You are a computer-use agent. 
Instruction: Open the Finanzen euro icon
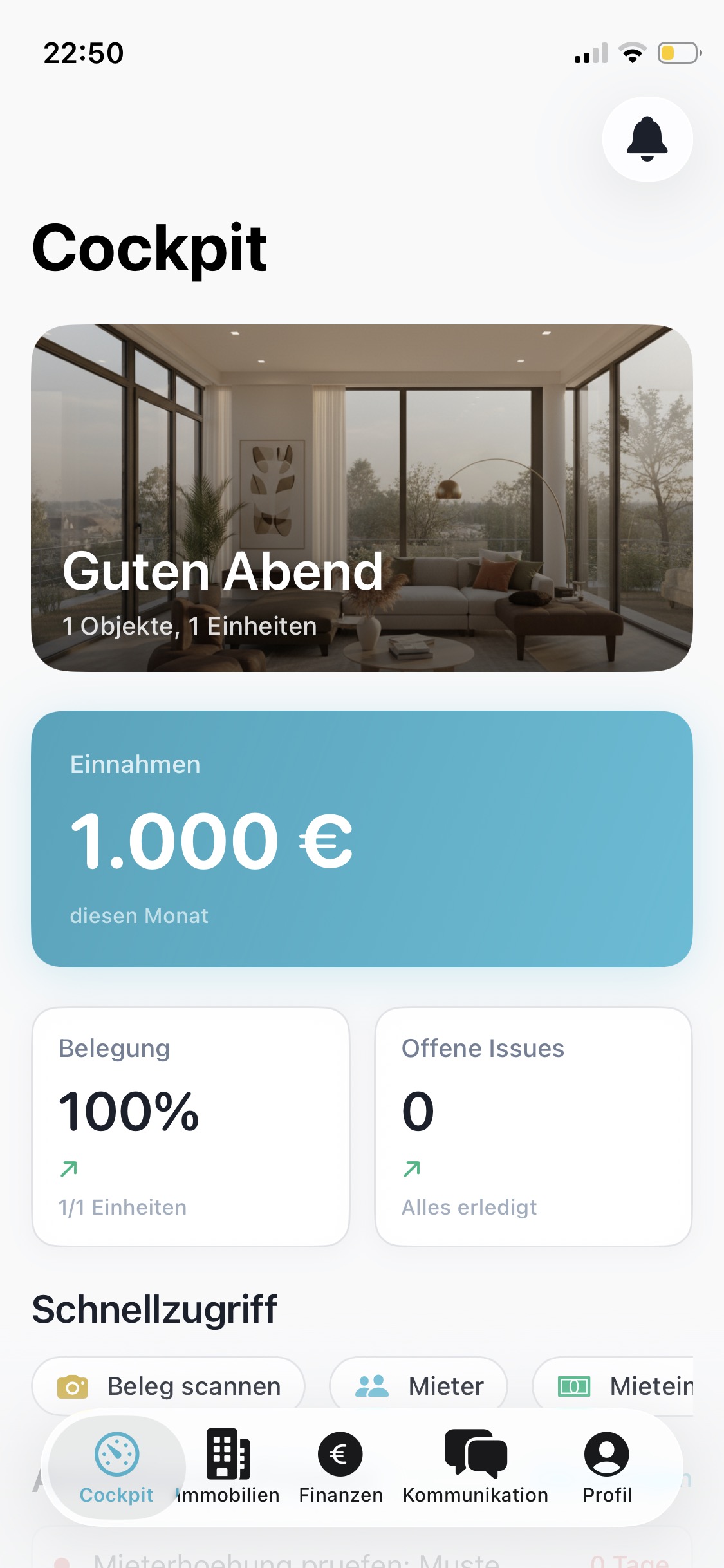[x=340, y=1453]
